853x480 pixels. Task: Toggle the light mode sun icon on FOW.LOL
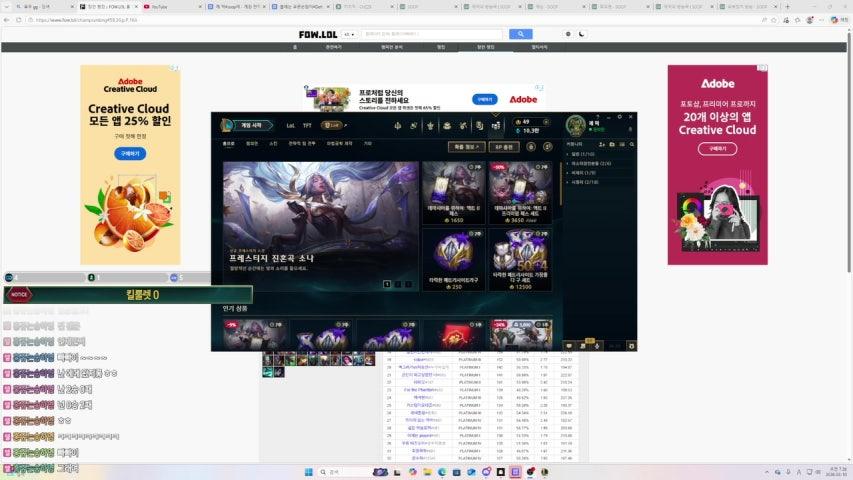(568, 34)
